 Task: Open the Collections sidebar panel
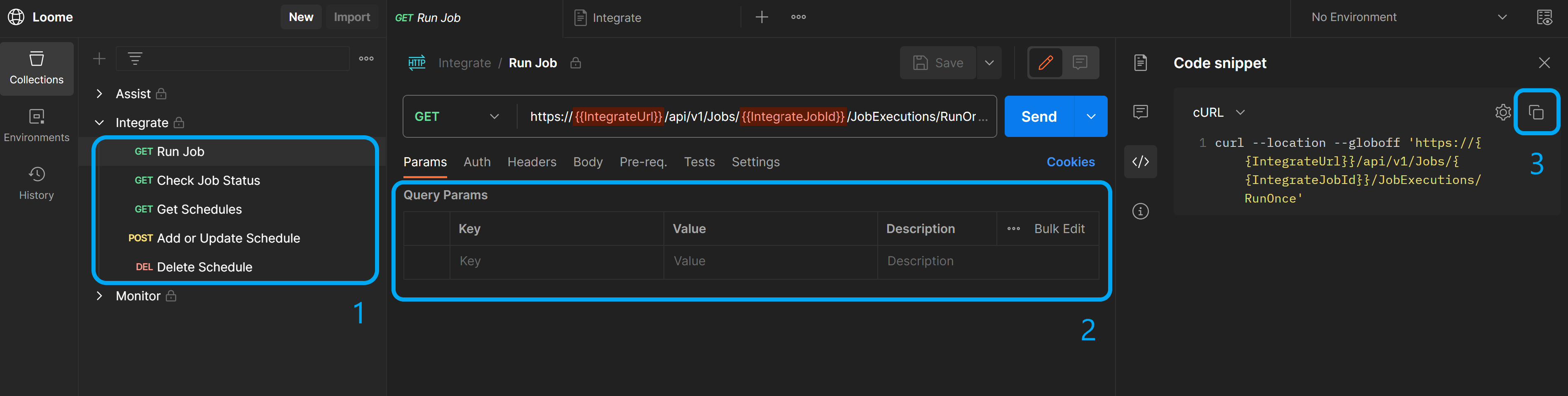[37, 68]
